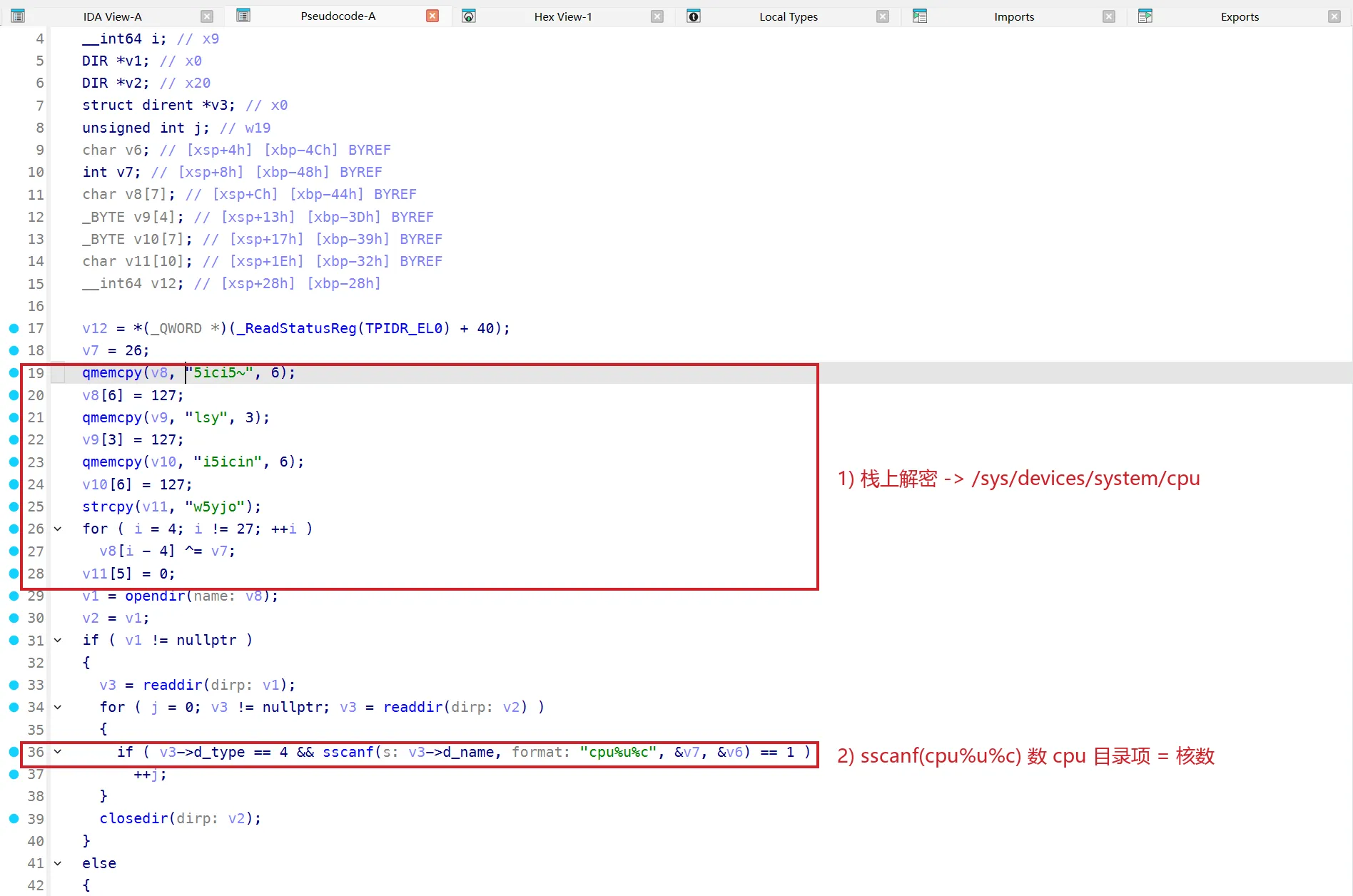Click the IDA View-A tab icon

click(18, 16)
